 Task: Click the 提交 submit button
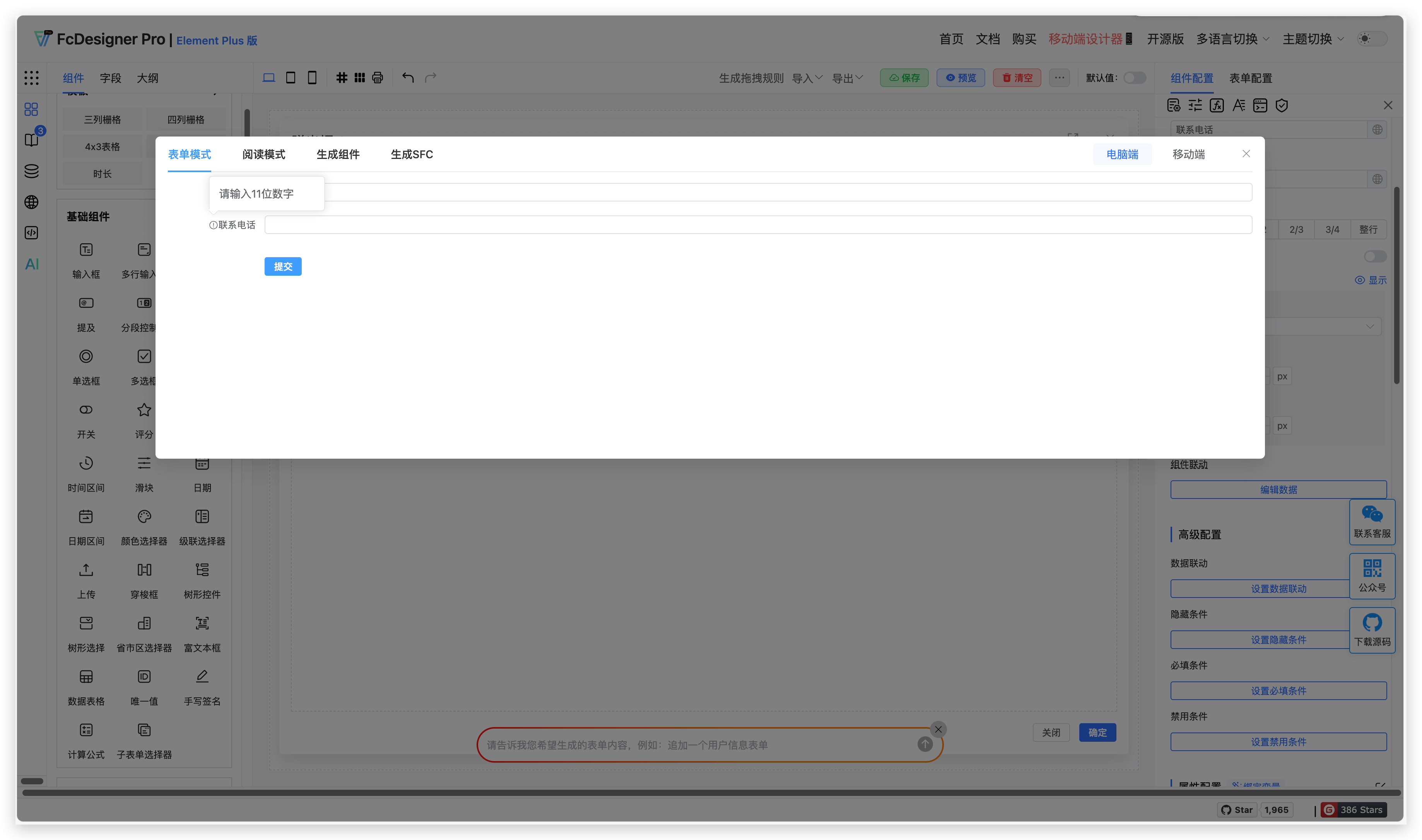click(282, 266)
